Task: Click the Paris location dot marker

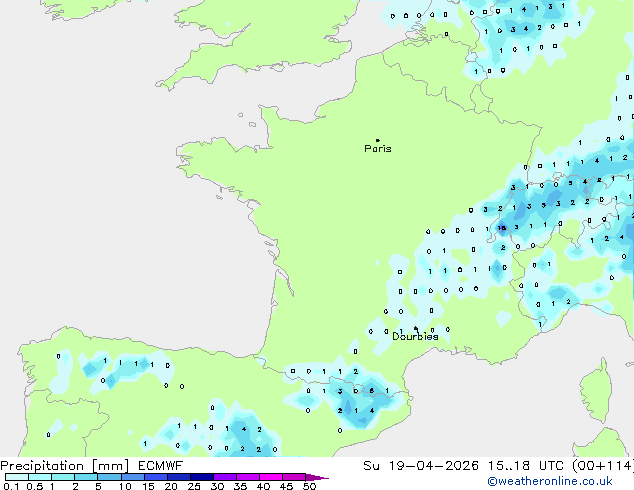Action: click(x=378, y=140)
